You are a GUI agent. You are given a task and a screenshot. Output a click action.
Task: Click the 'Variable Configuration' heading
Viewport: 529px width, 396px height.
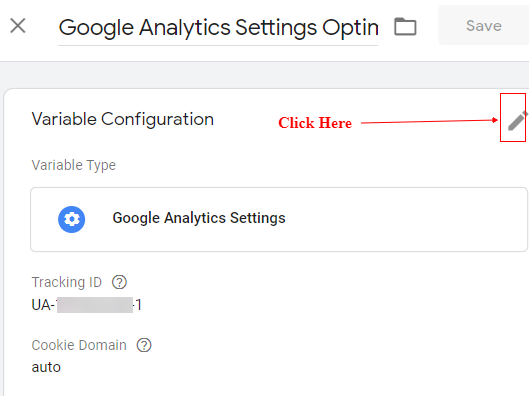tap(122, 119)
